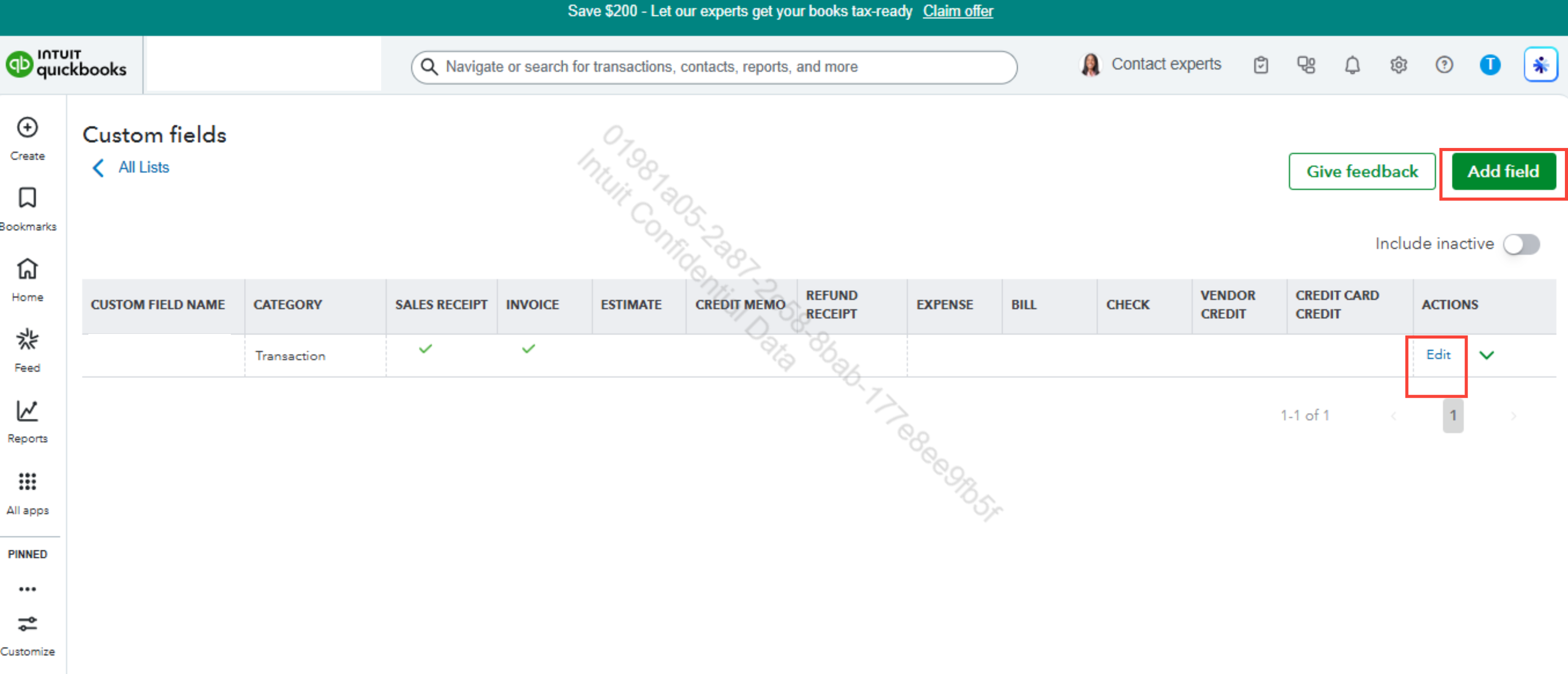This screenshot has width=1568, height=674.
Task: Go to Home in left navigation
Action: tap(28, 269)
